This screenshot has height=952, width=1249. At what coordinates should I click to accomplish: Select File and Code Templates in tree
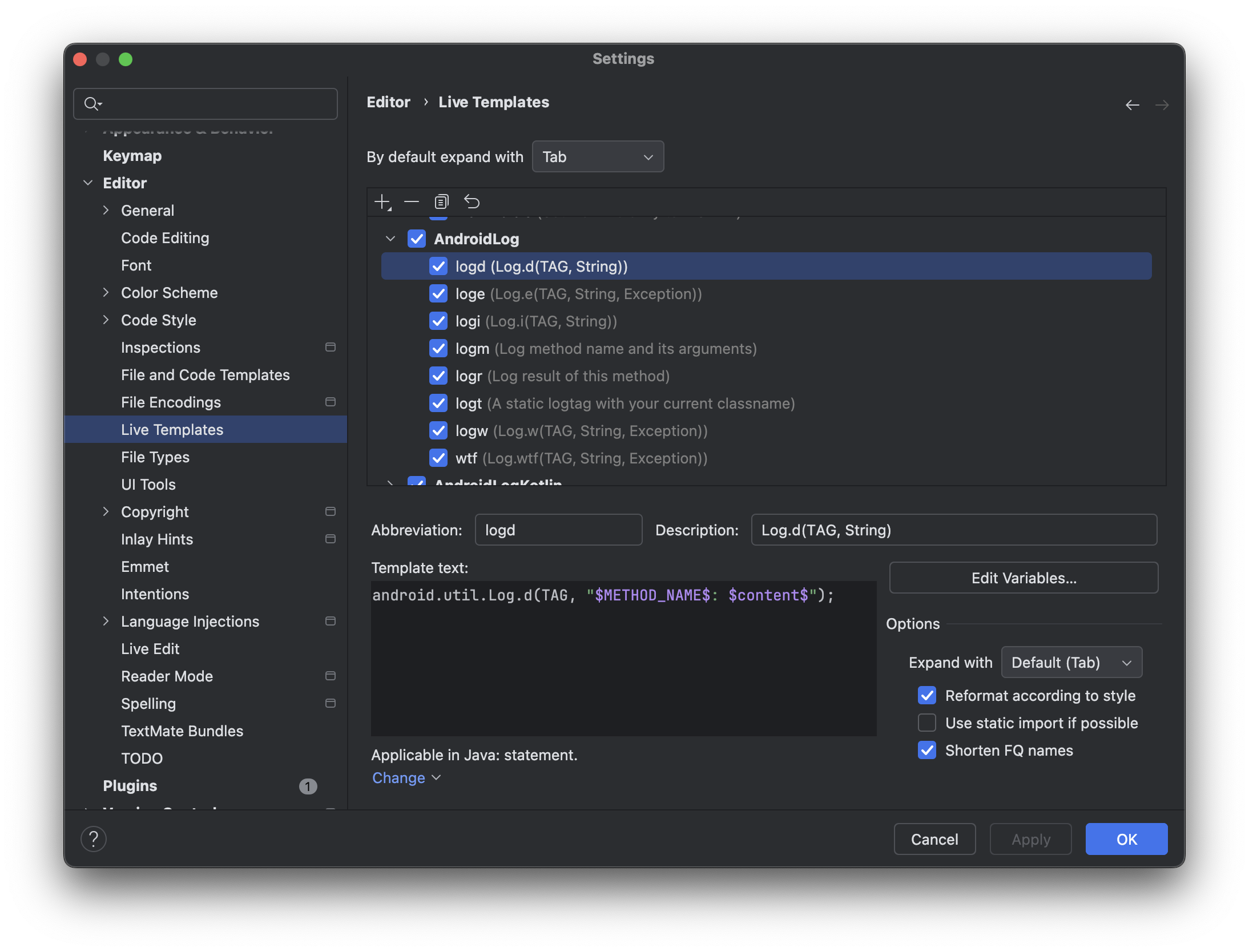pos(206,374)
